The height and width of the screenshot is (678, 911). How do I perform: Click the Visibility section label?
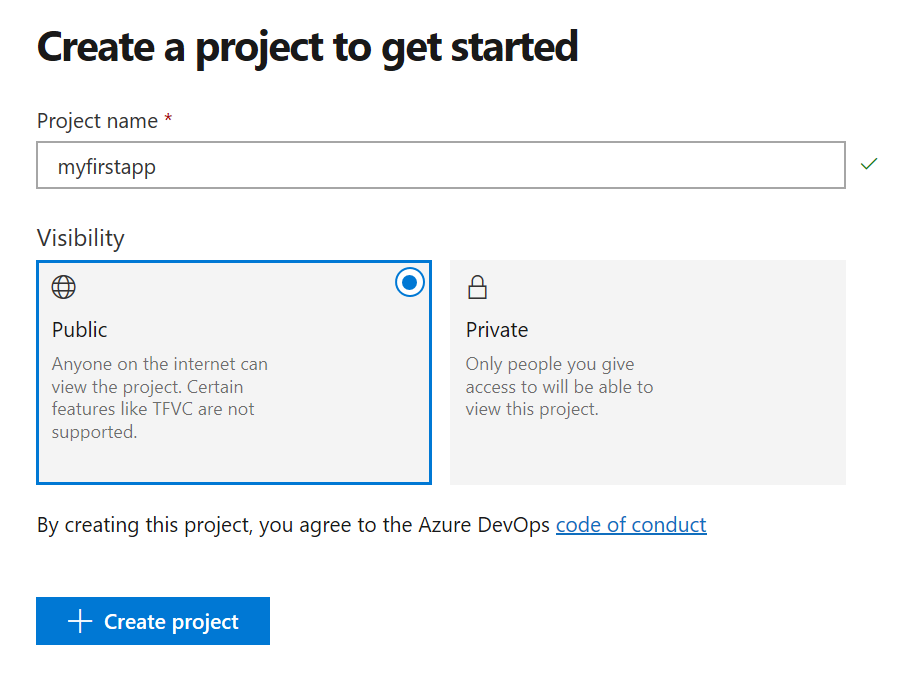coord(81,238)
